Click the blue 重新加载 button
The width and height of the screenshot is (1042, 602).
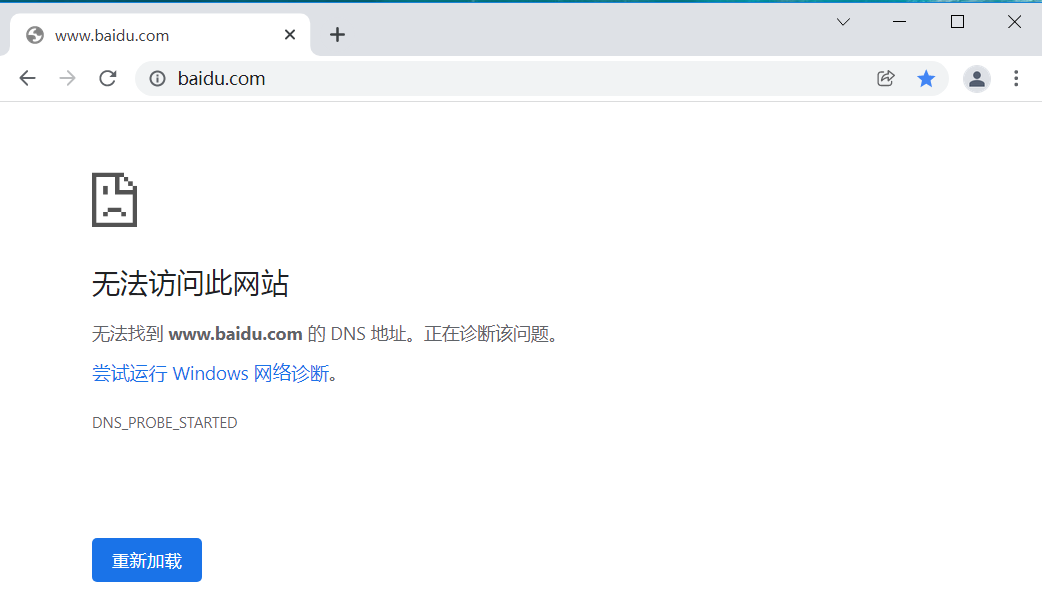coord(147,560)
